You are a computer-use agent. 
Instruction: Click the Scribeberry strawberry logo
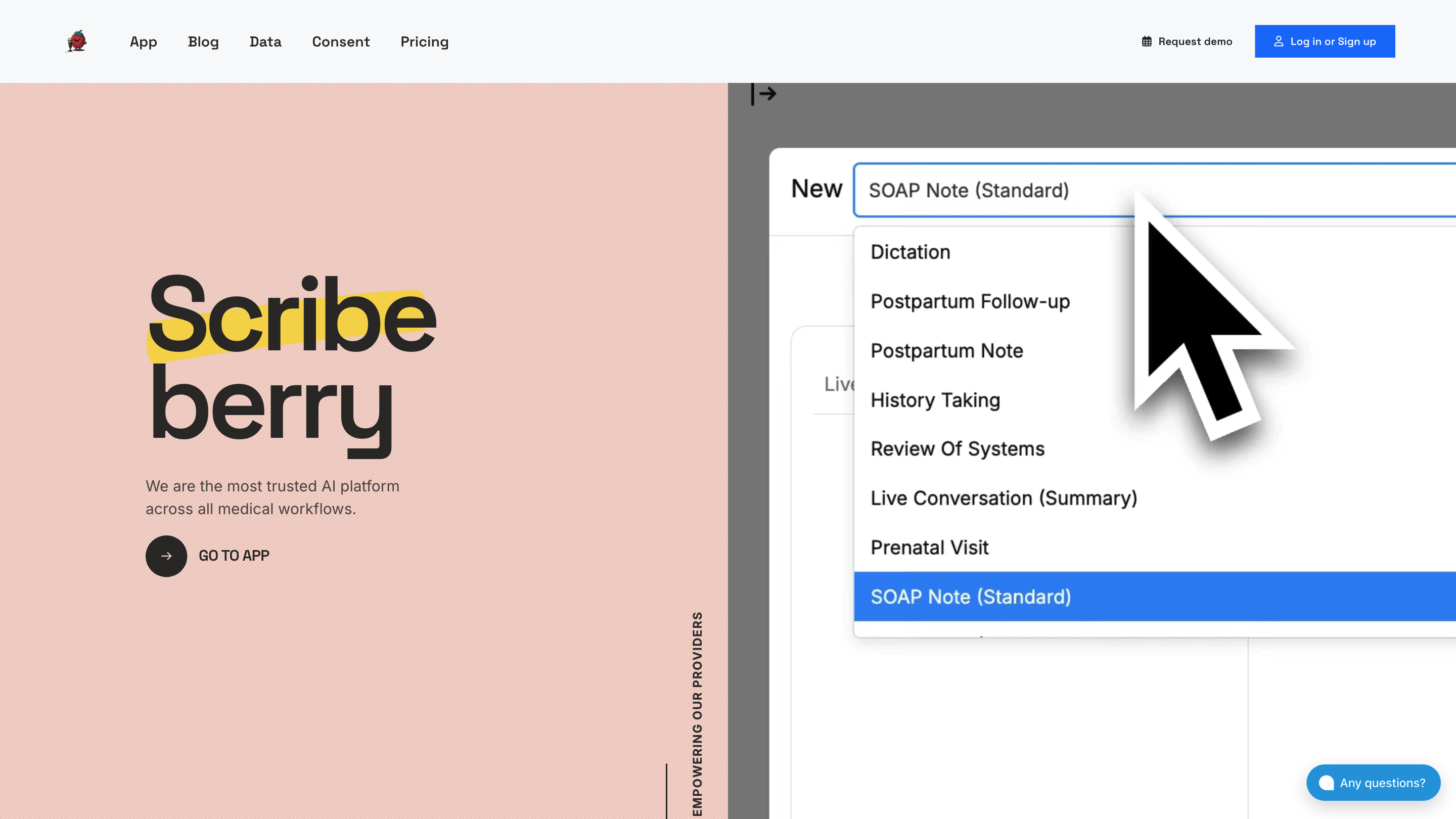[76, 40]
